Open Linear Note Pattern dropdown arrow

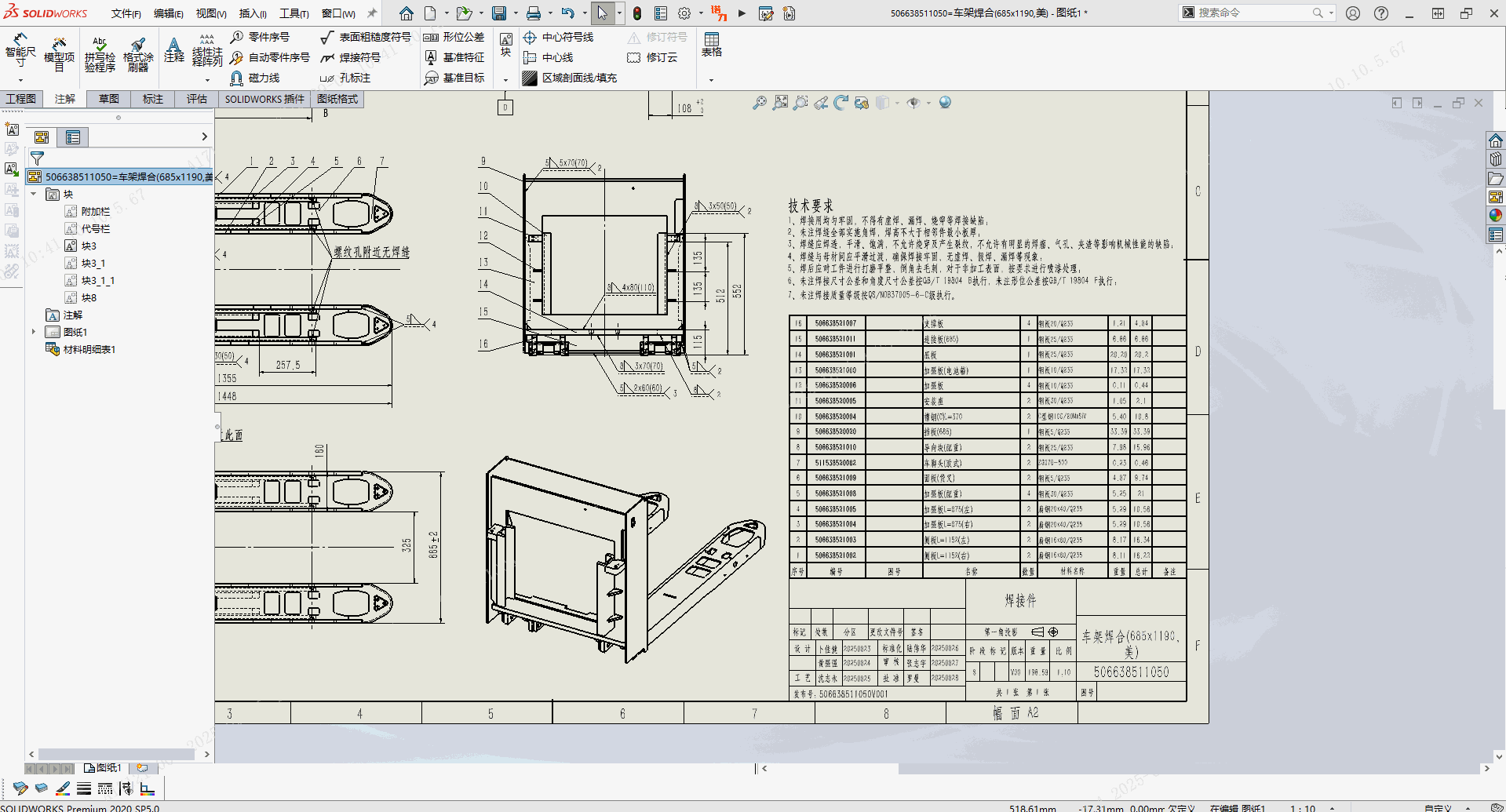tap(207, 80)
